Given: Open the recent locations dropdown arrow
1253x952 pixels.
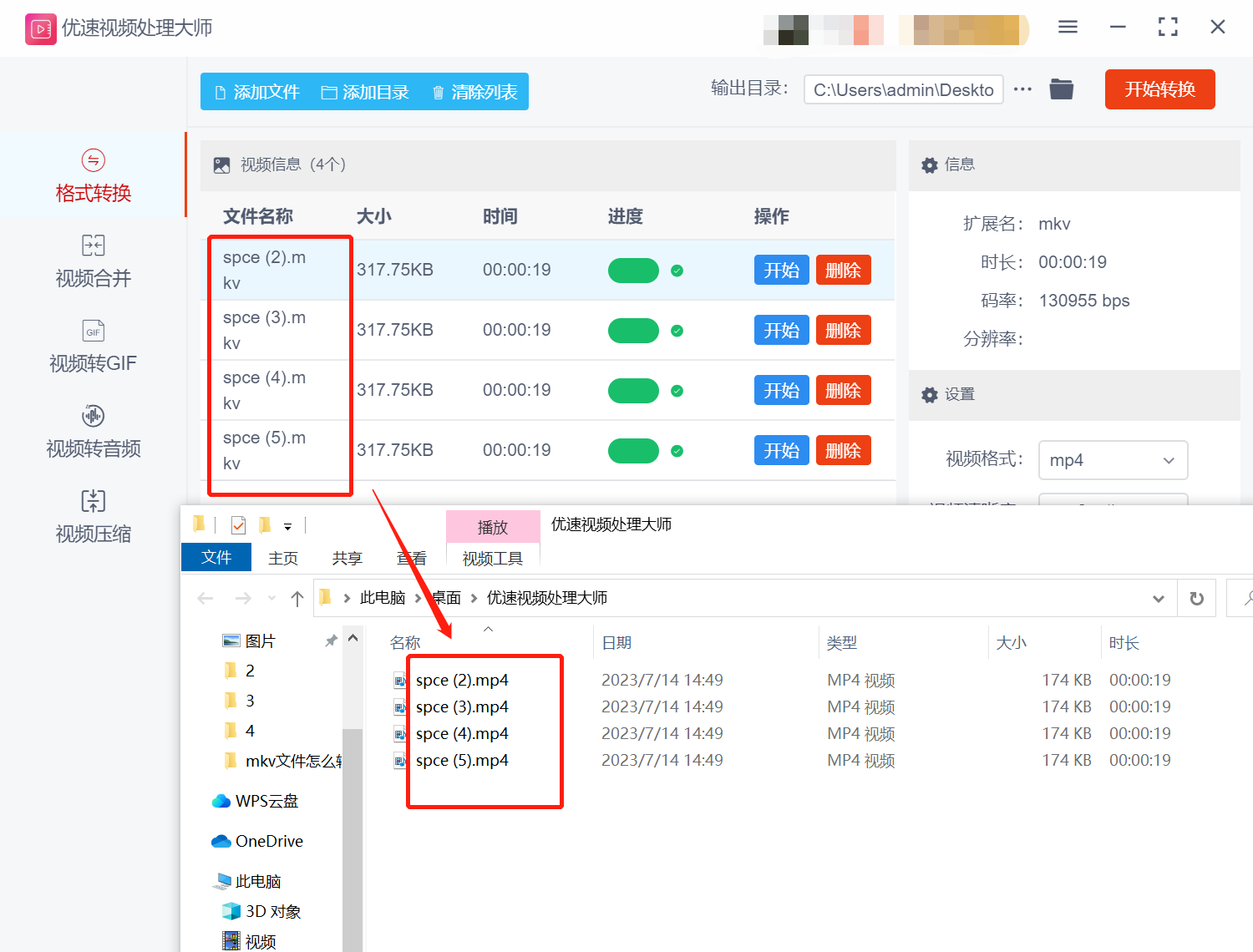Looking at the screenshot, I should [x=271, y=598].
